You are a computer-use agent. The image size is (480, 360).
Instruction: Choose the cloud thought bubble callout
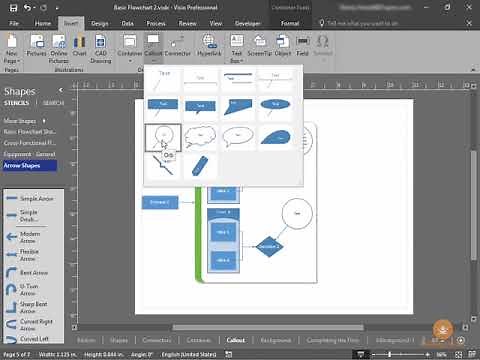[x=200, y=137]
